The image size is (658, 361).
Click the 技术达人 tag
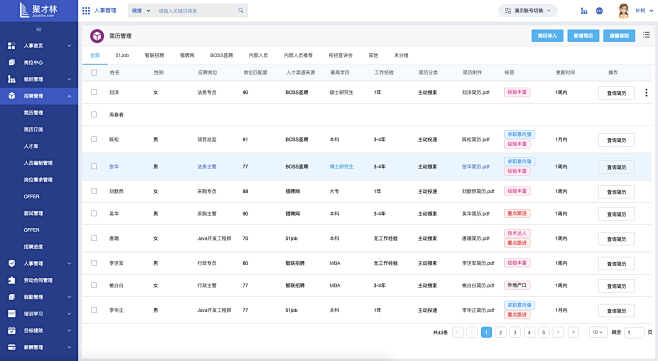pyautogui.click(x=517, y=233)
